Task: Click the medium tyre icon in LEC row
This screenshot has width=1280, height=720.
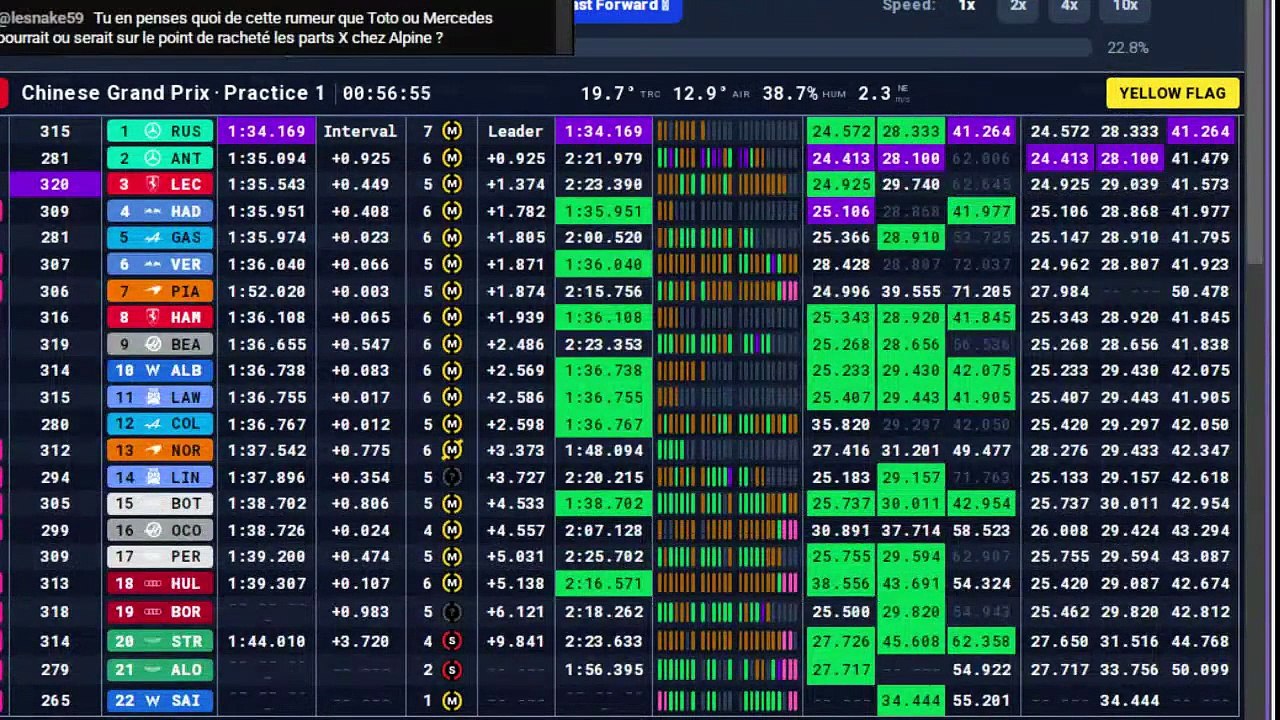Action: coord(452,184)
